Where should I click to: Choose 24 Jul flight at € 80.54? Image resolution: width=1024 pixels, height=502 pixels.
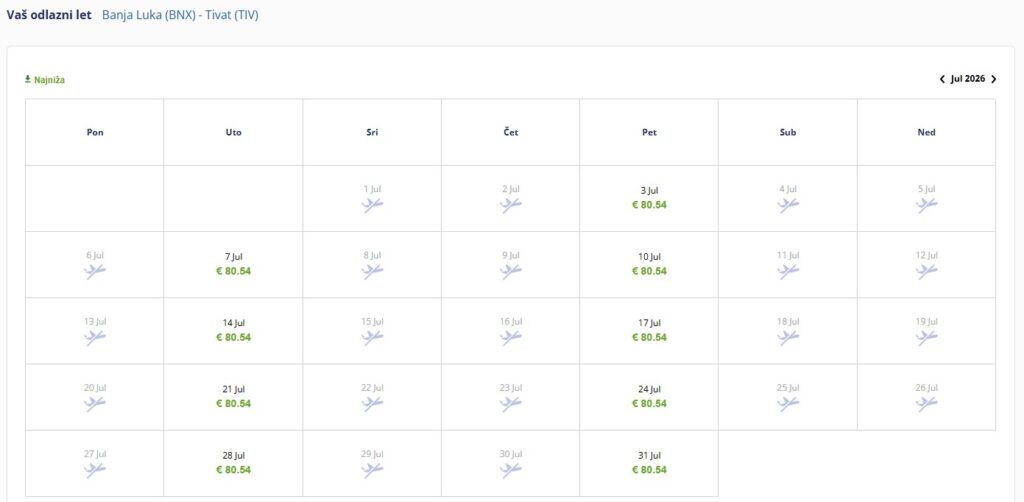point(649,397)
